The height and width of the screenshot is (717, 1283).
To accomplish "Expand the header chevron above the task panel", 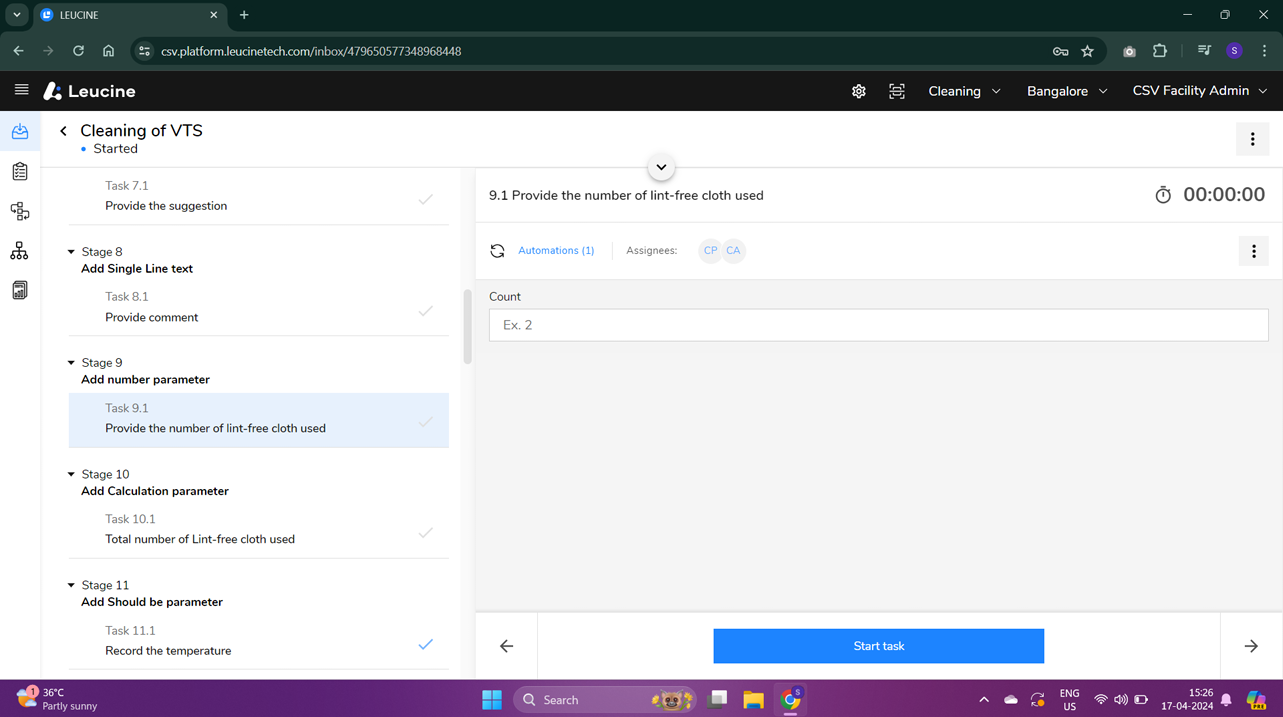I will (661, 167).
